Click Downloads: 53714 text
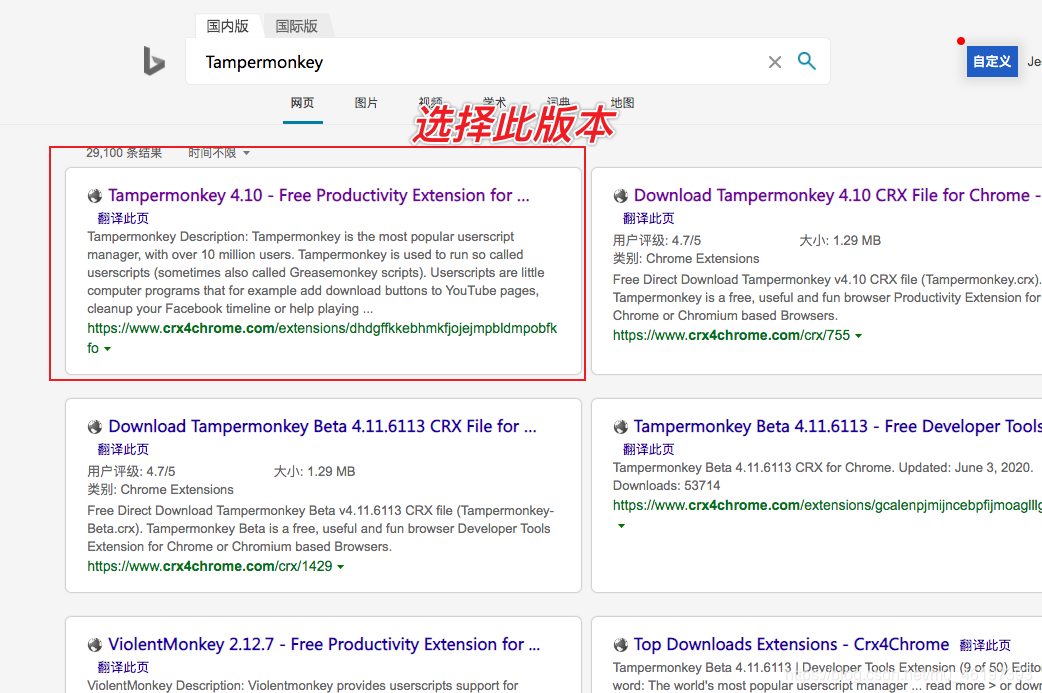 coord(667,486)
